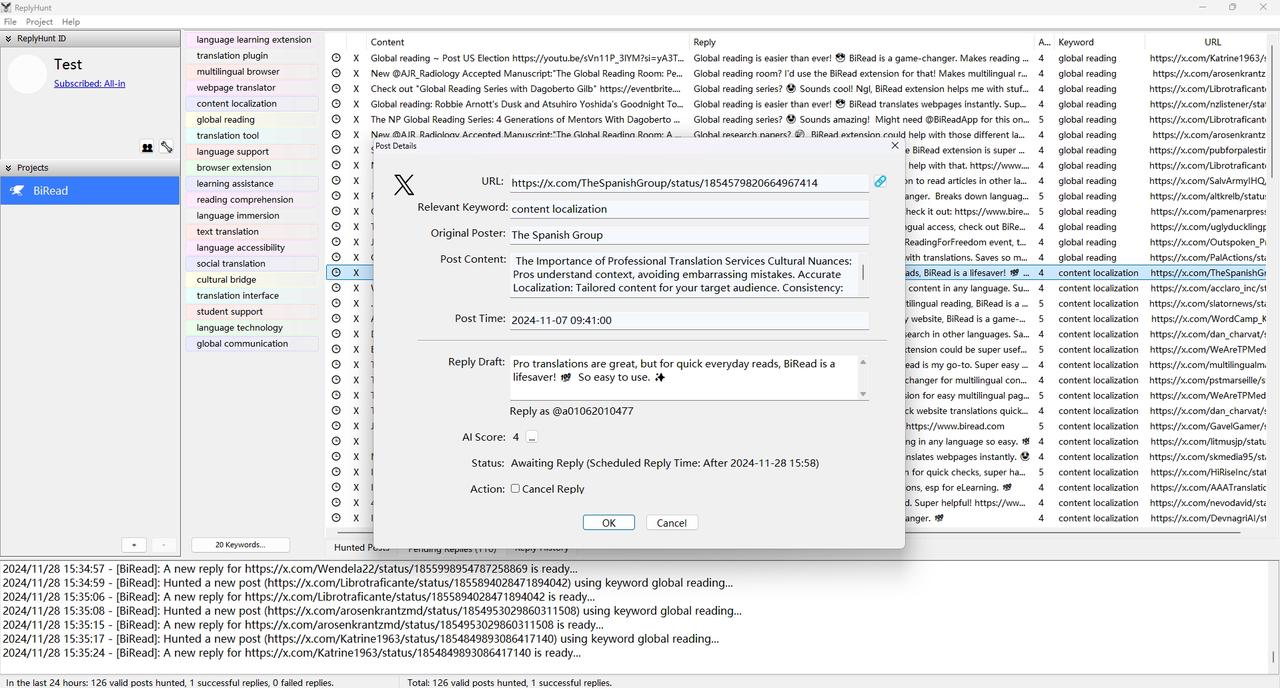This screenshot has width=1280, height=688.
Task: Click the 'Total: 126 valid posts hunted' status text
Action: pyautogui.click(x=509, y=683)
